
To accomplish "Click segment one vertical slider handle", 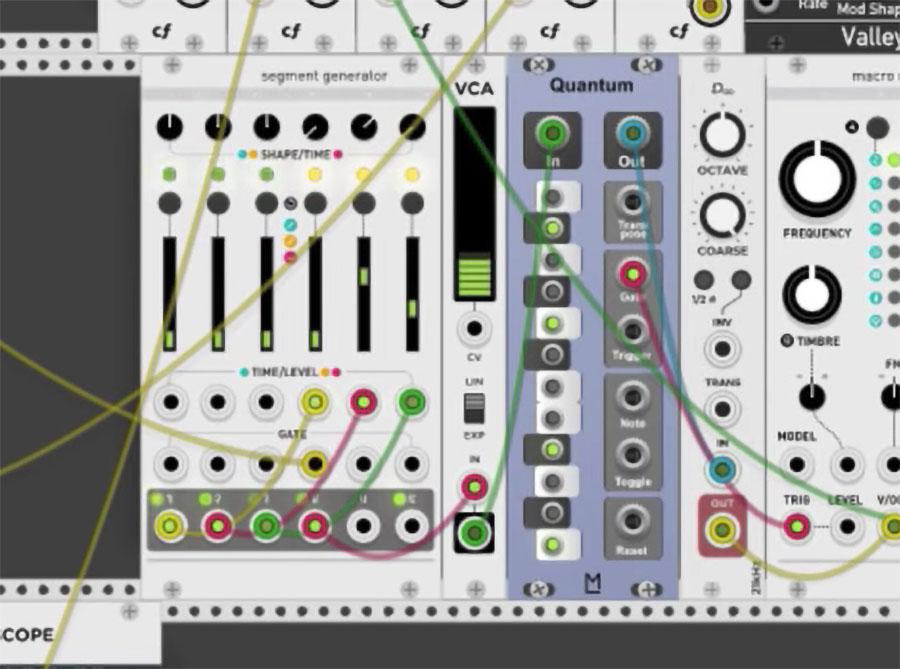I will pyautogui.click(x=169, y=339).
